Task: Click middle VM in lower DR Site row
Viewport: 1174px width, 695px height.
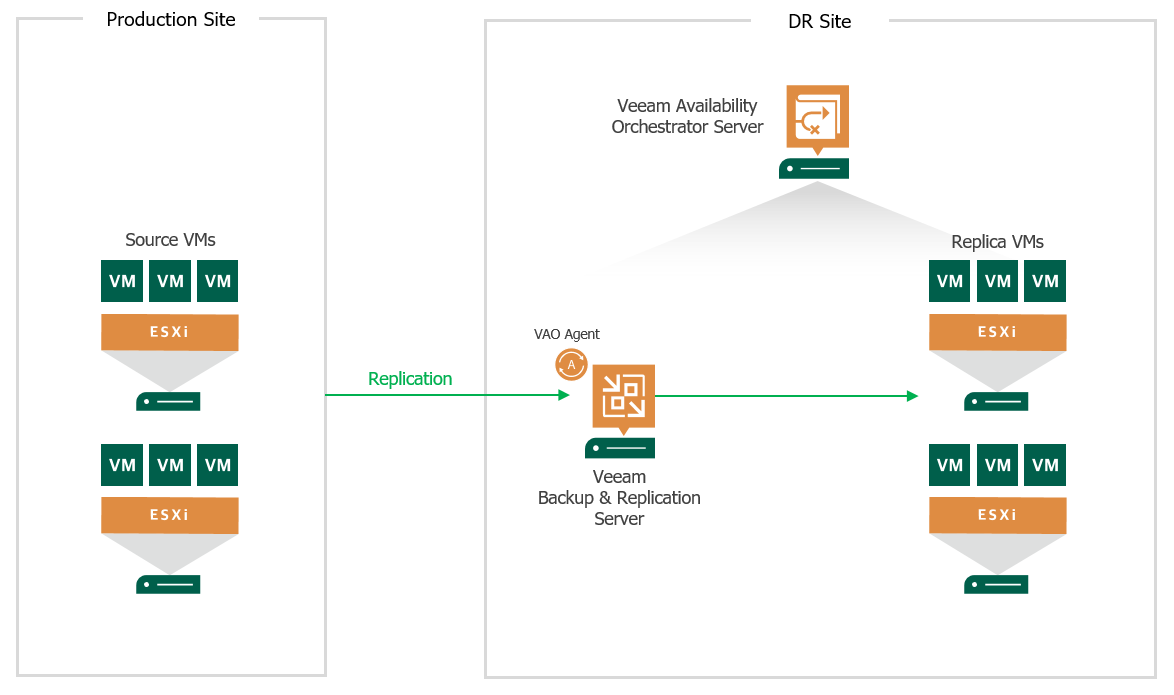Action: (997, 465)
